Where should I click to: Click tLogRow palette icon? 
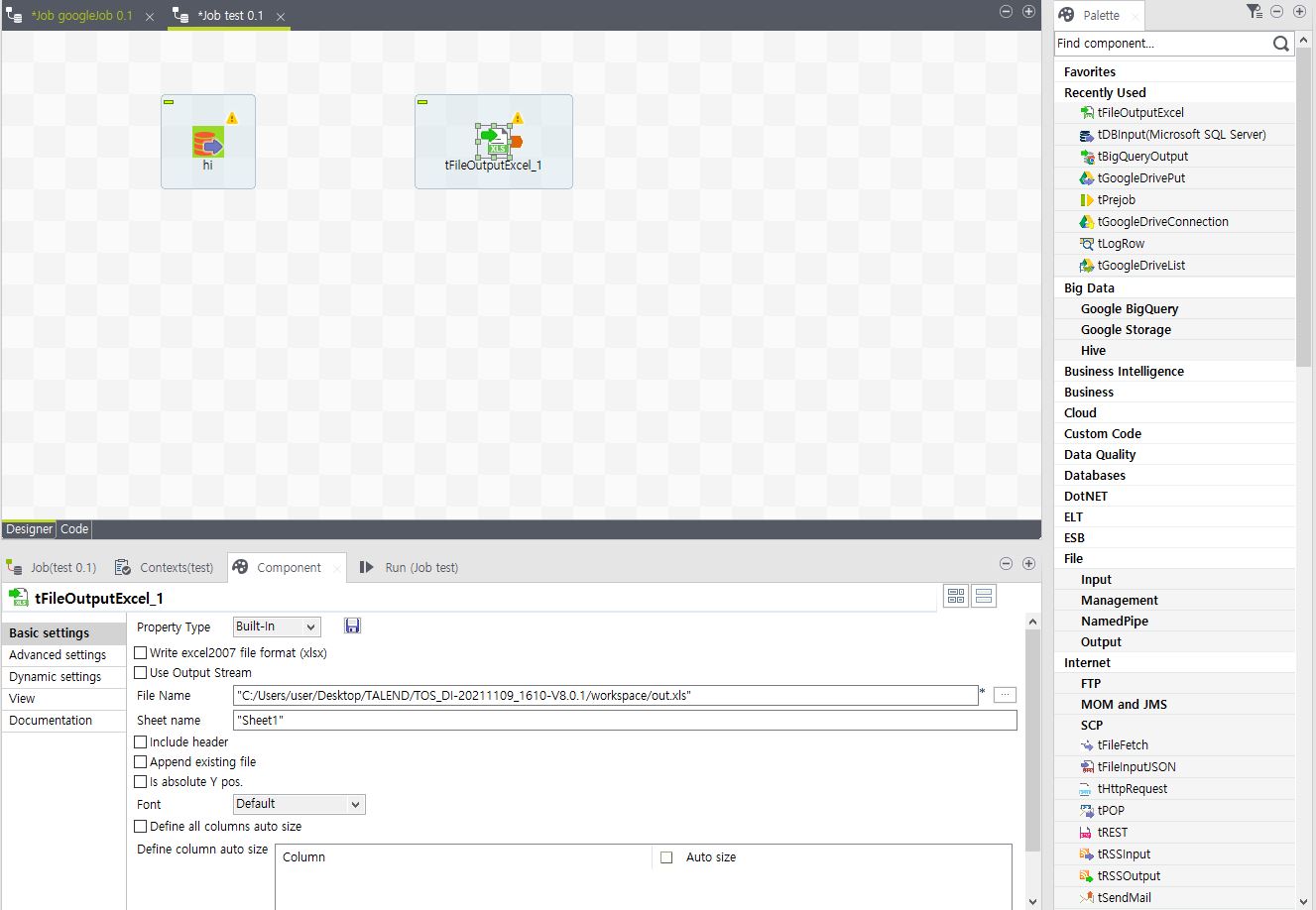point(1087,244)
